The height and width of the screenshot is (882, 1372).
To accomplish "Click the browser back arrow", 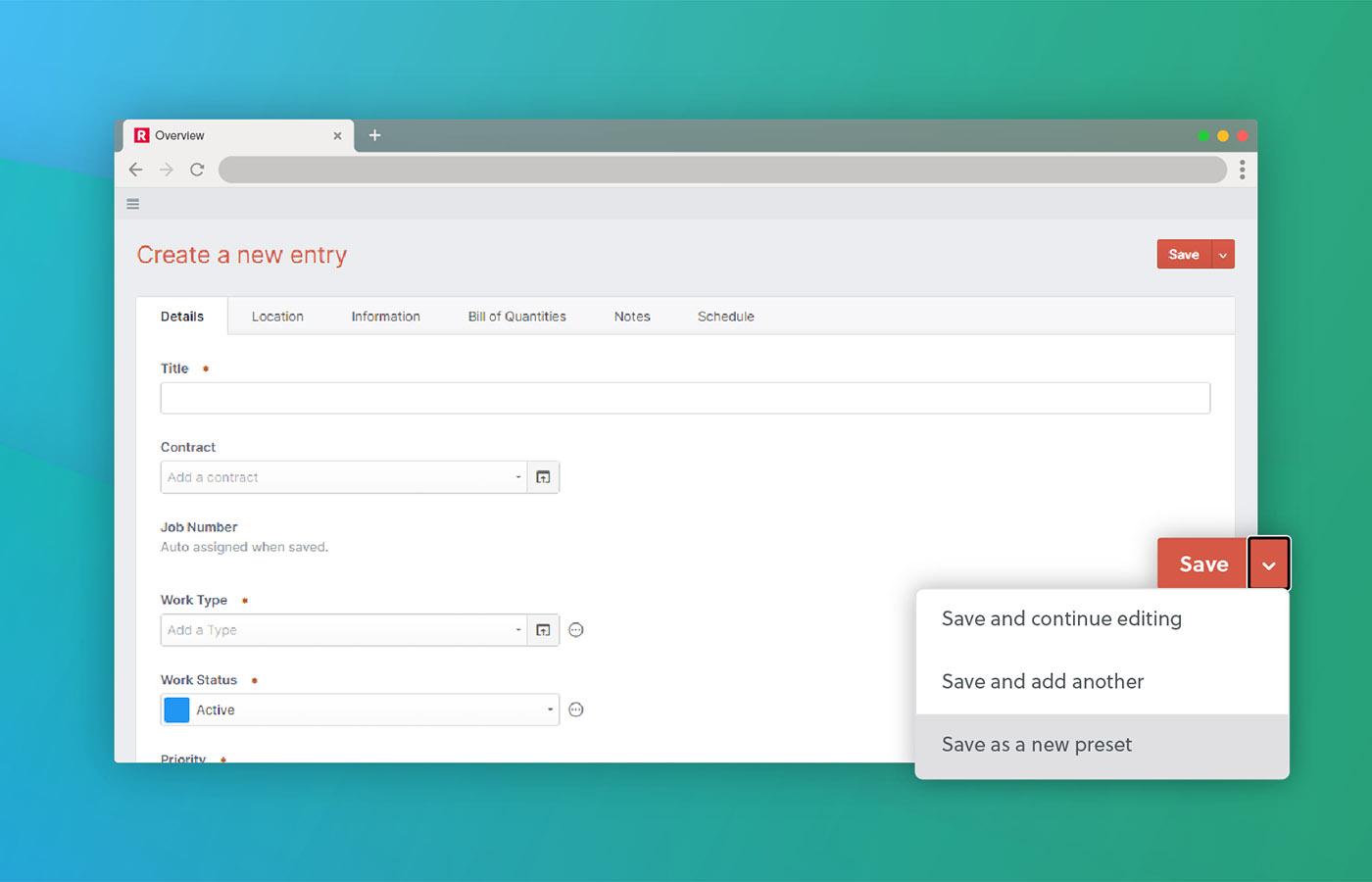I will [x=135, y=170].
